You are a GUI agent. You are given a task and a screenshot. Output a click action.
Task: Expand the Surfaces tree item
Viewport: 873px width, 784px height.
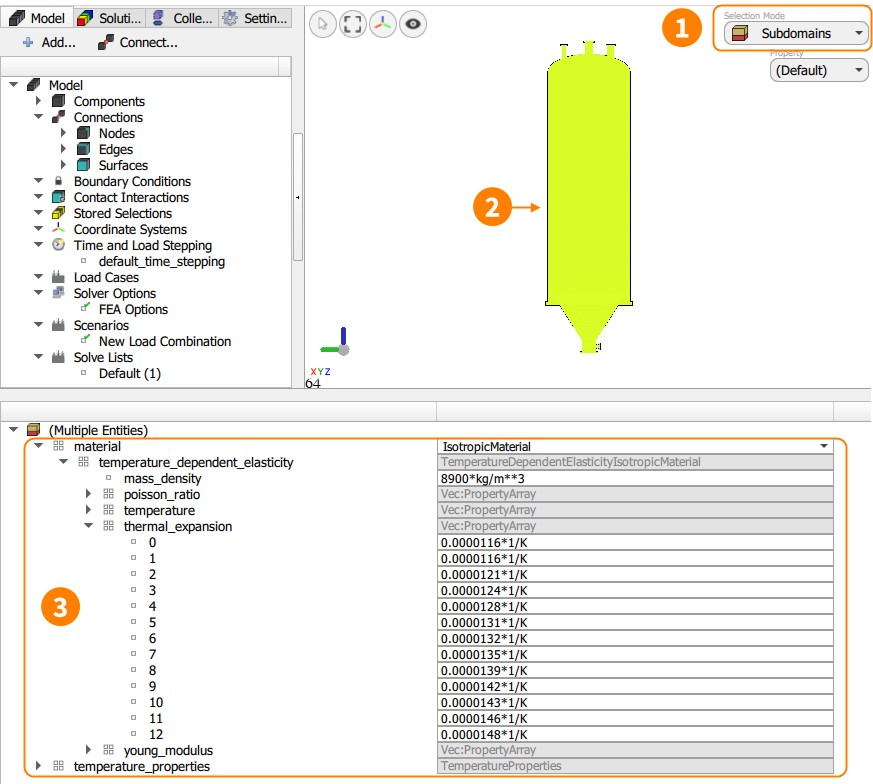click(63, 165)
